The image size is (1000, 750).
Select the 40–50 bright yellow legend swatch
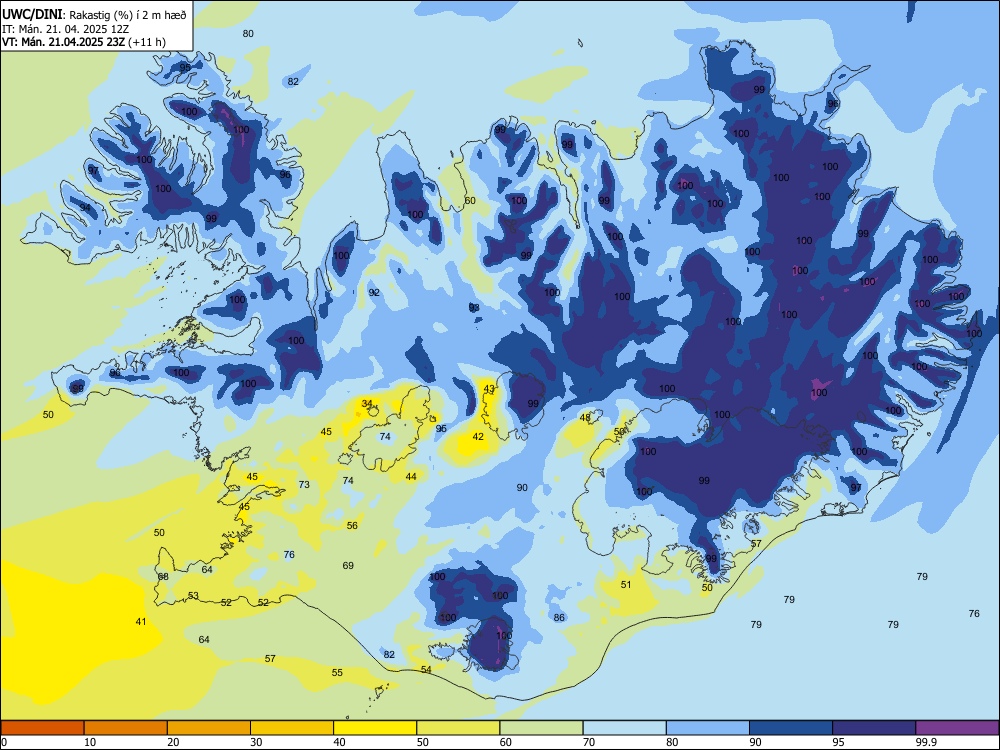click(375, 728)
